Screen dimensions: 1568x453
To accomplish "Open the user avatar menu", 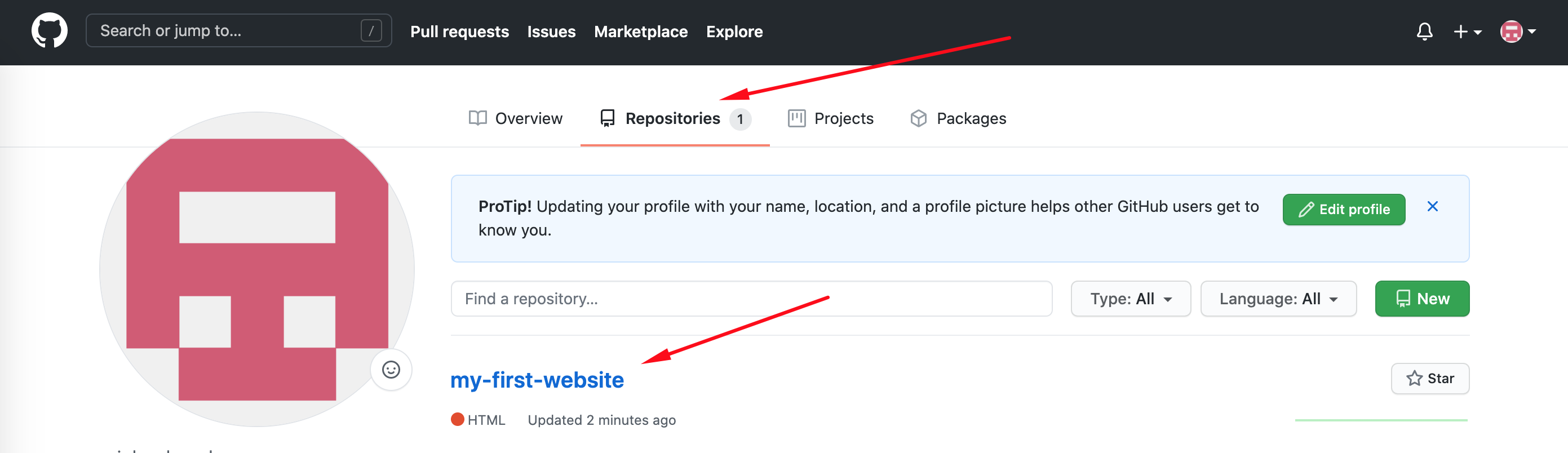I will click(1517, 32).
